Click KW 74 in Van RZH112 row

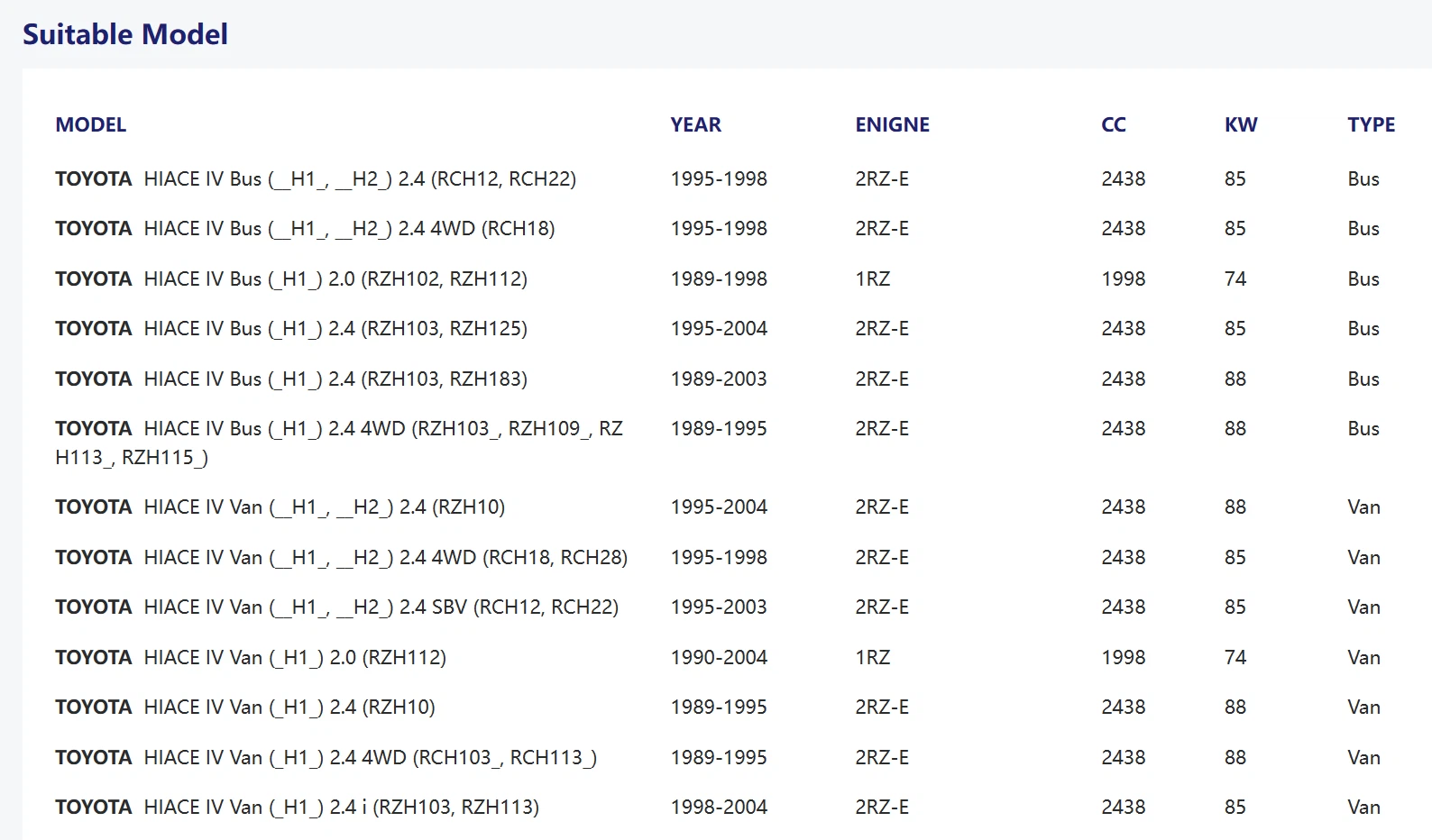(x=1235, y=657)
